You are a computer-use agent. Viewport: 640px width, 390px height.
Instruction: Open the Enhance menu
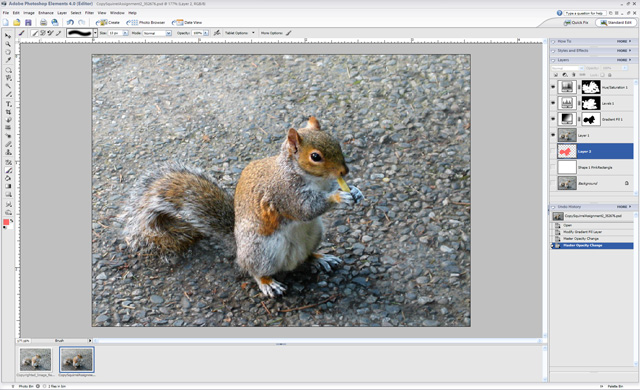click(46, 13)
